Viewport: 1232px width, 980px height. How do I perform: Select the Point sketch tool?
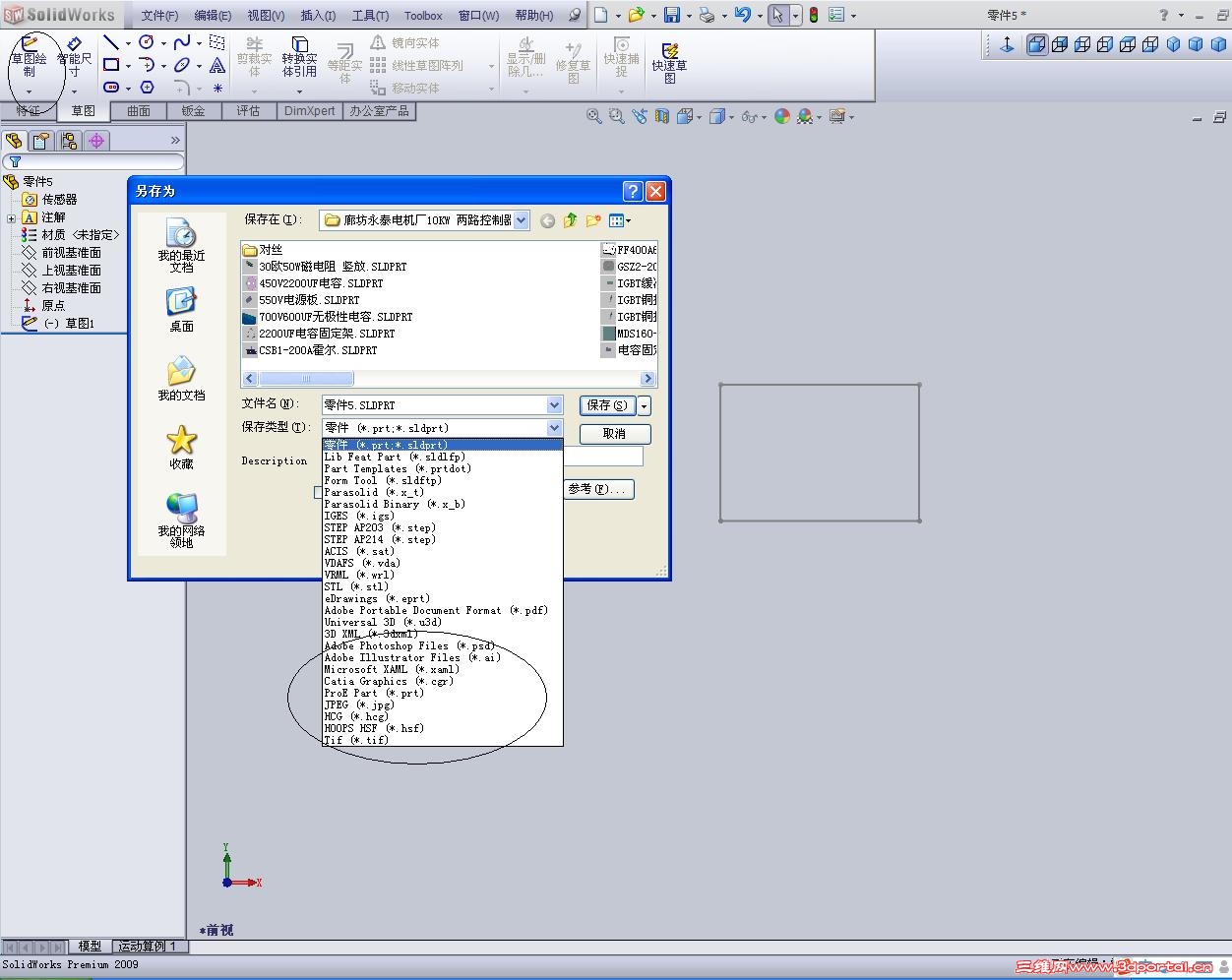217,88
